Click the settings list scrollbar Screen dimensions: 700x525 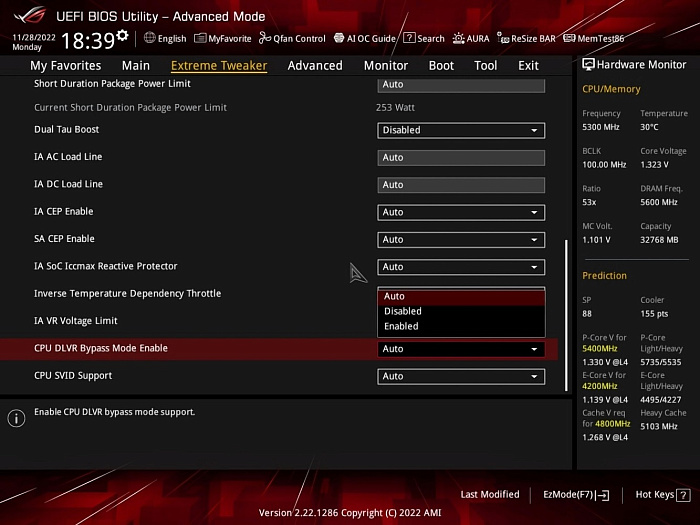point(567,315)
